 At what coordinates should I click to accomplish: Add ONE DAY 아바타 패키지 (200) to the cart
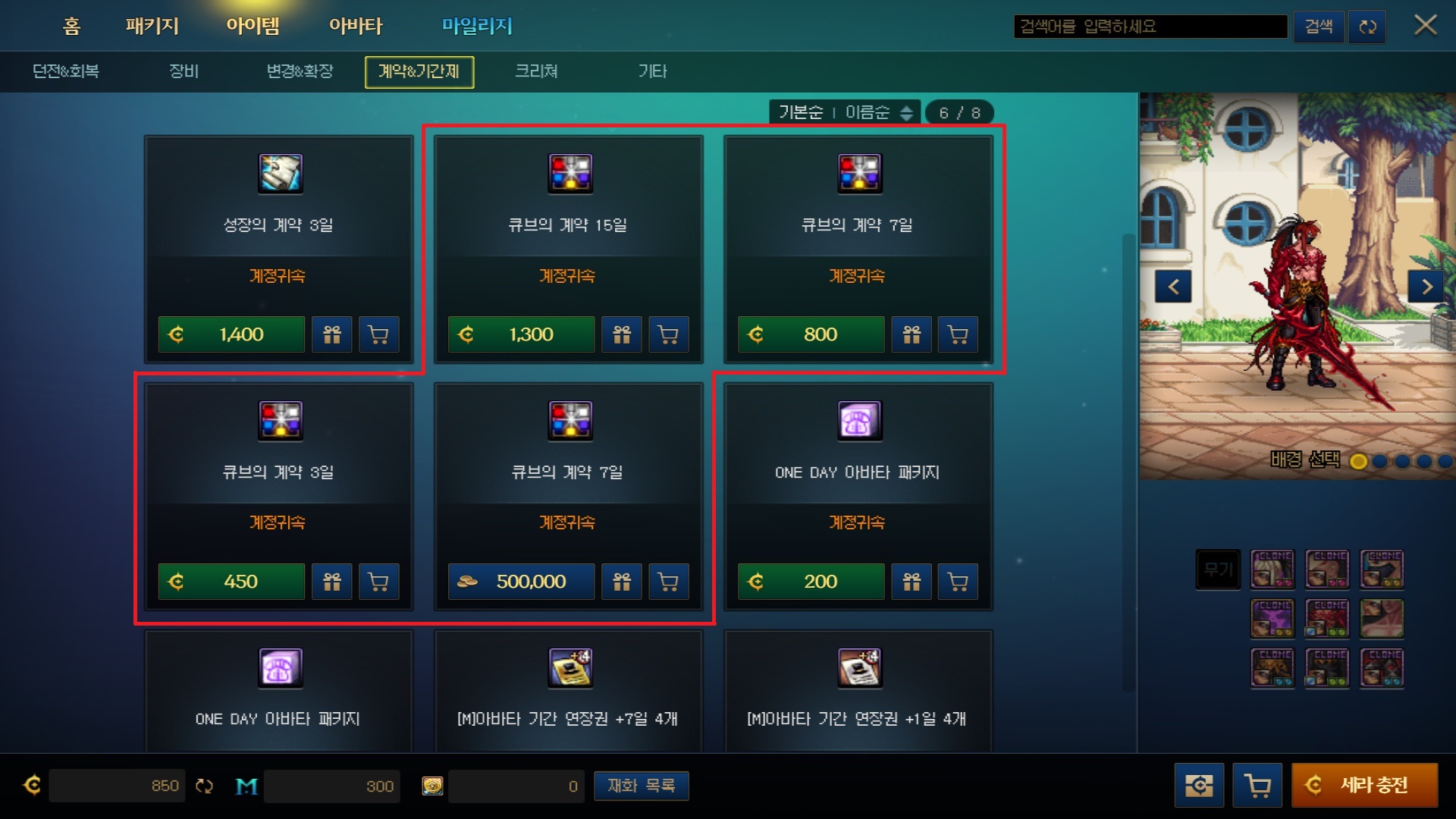pos(958,582)
